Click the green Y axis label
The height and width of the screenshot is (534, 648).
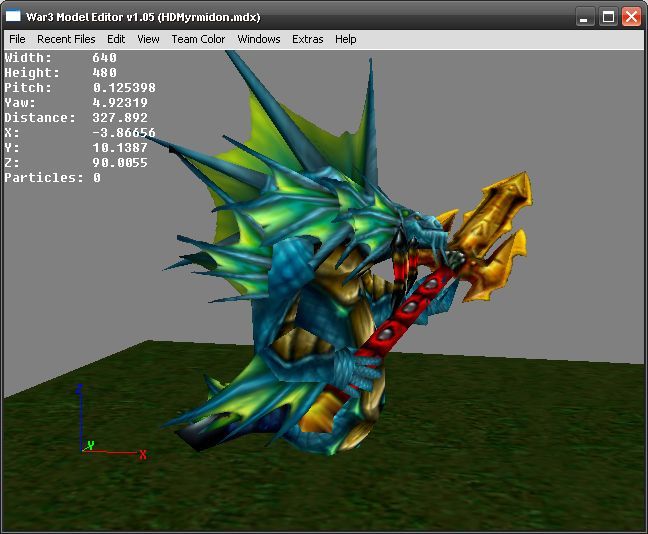[91, 445]
